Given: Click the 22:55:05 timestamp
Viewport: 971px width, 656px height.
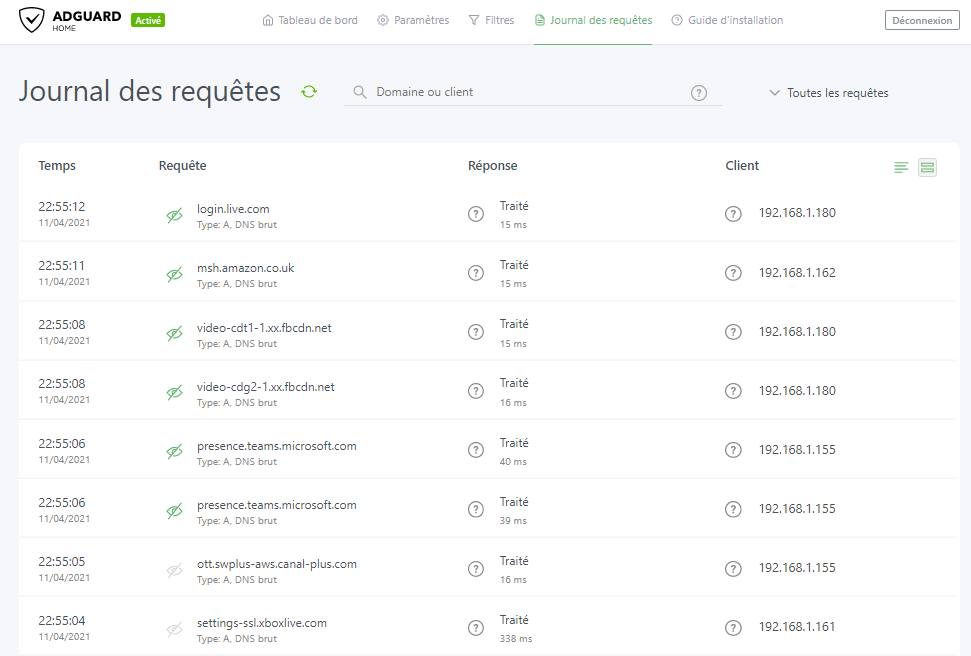Looking at the screenshot, I should click(62, 561).
